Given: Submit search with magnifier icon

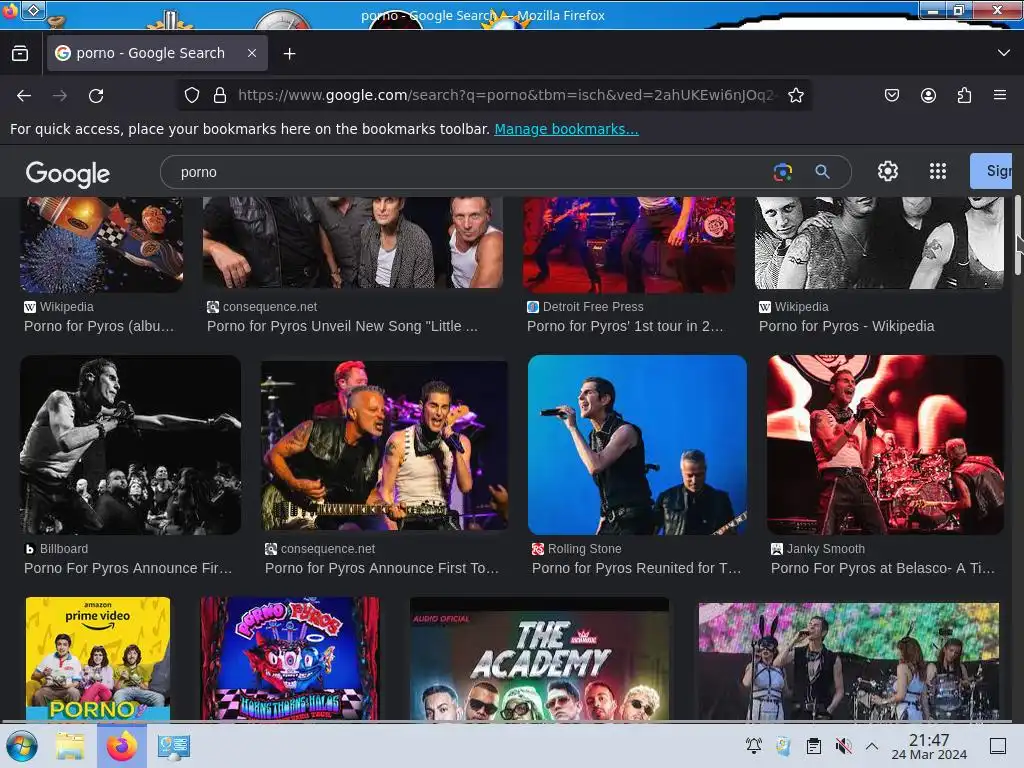Looking at the screenshot, I should 822,172.
